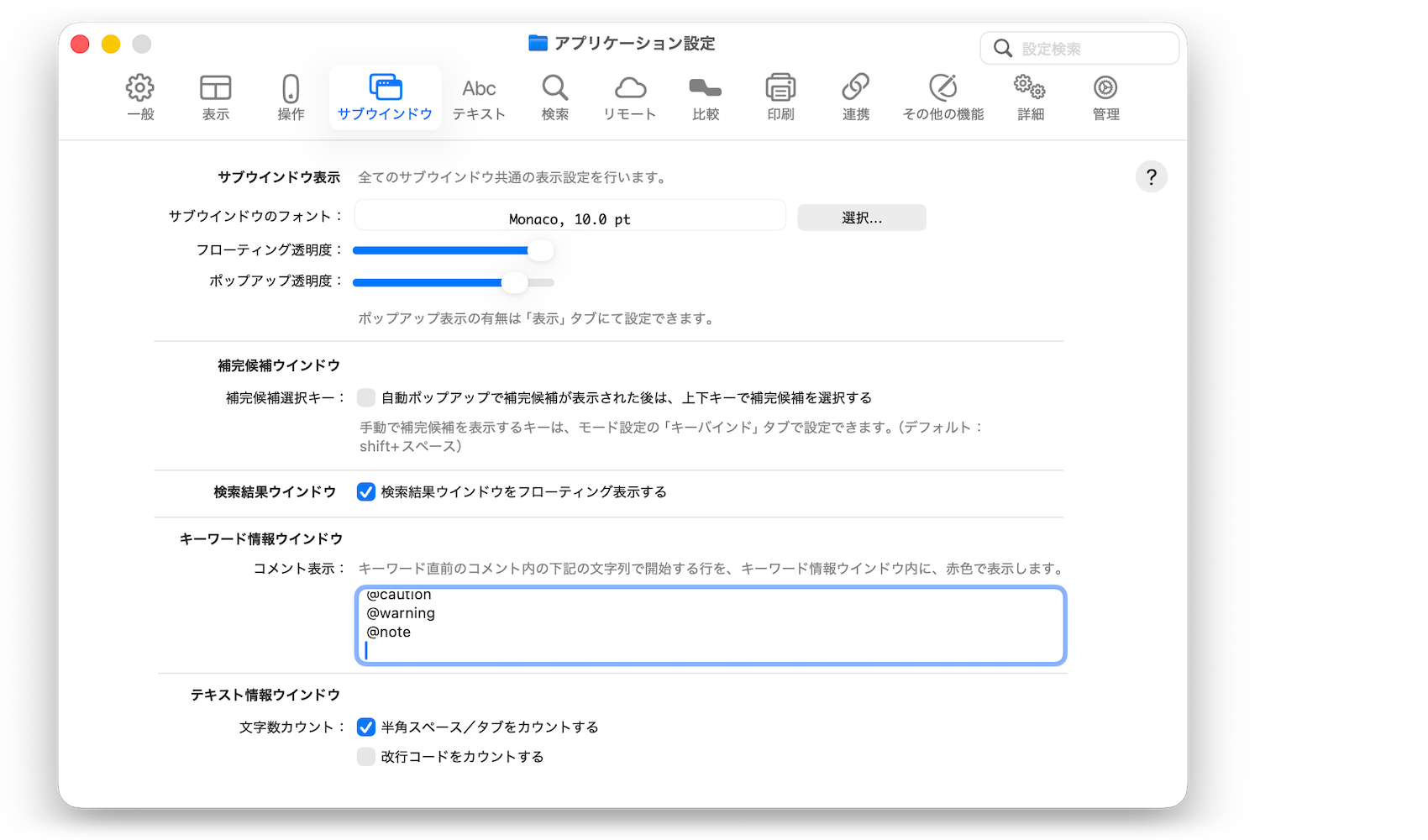Enable up/down key completion candidate selection checkbox
Viewport: 1428px width, 840px height.
pos(366,397)
